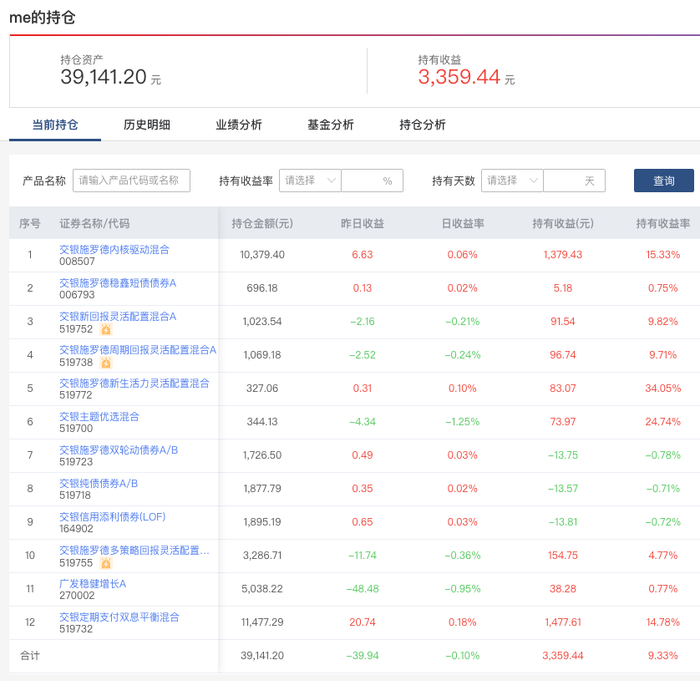Open fund 交银施罗德新生活力灵活配置混合

(x=134, y=383)
